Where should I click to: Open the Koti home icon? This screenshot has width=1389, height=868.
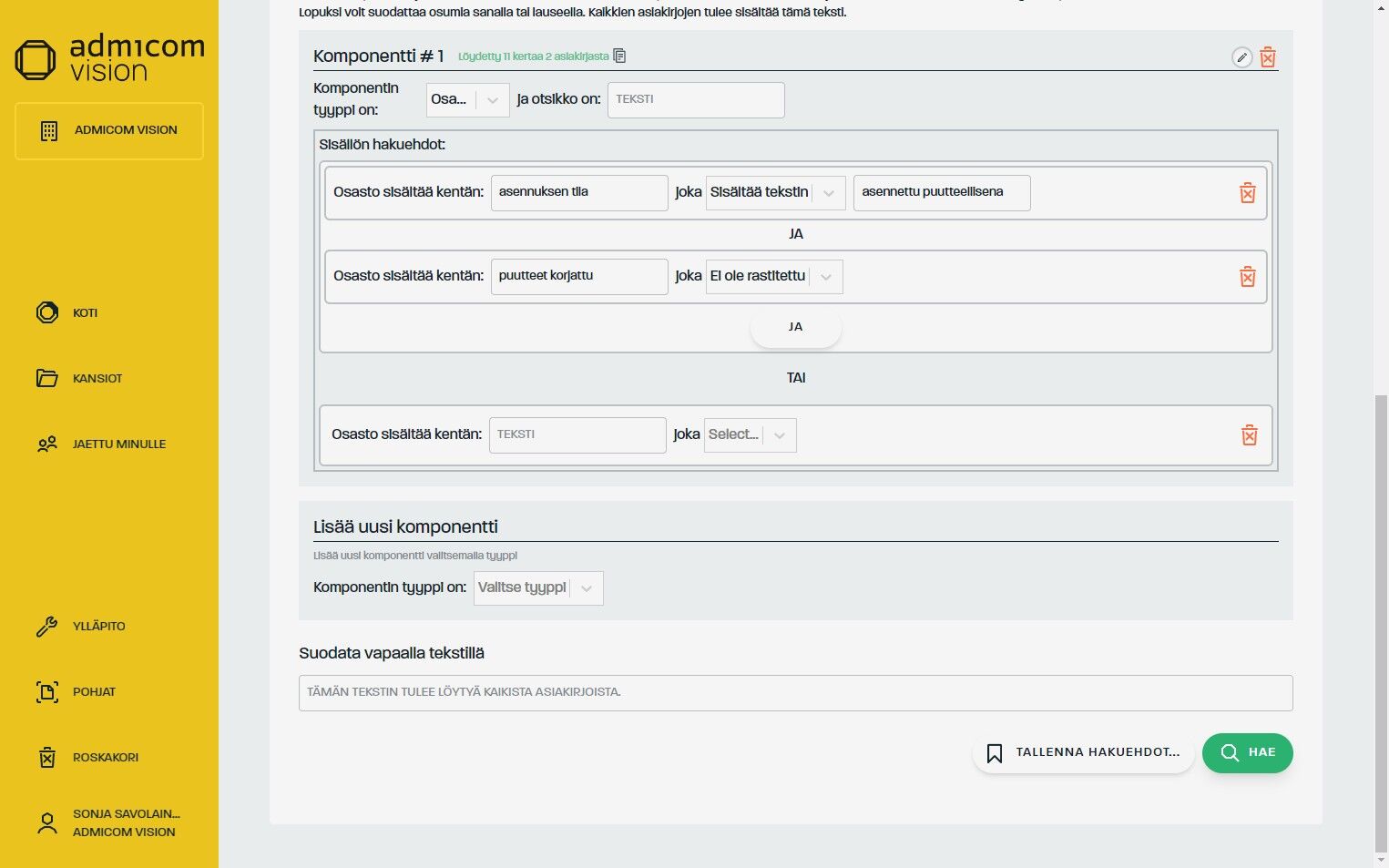47,312
